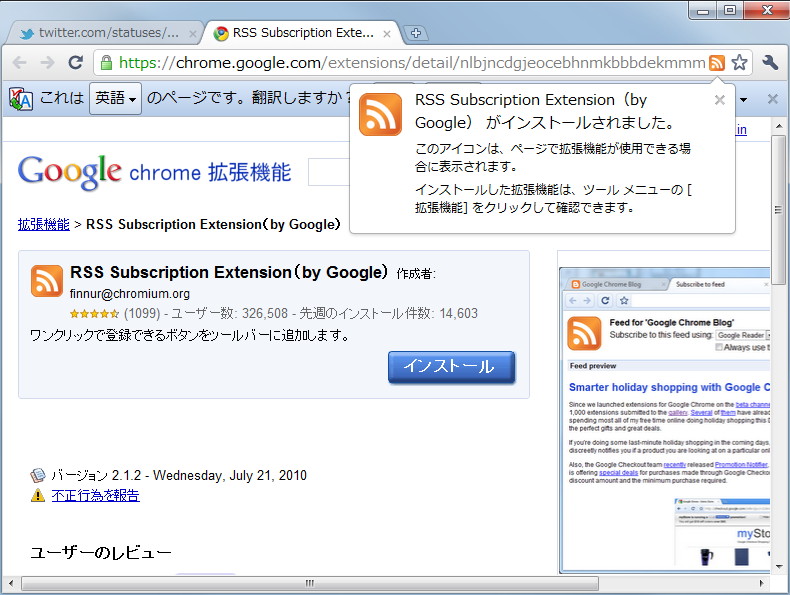Click the scroll-up arrow of the vertical scrollbar
Viewport: 790px width, 595px height.
pyautogui.click(x=779, y=125)
